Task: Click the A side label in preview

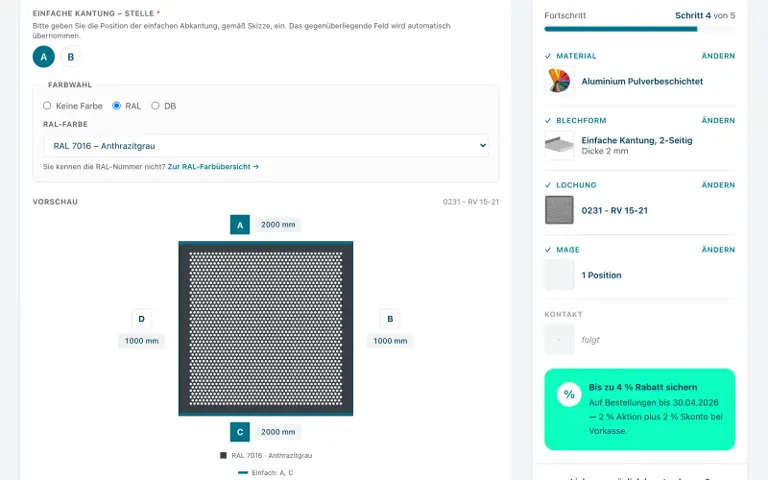Action: point(240,225)
